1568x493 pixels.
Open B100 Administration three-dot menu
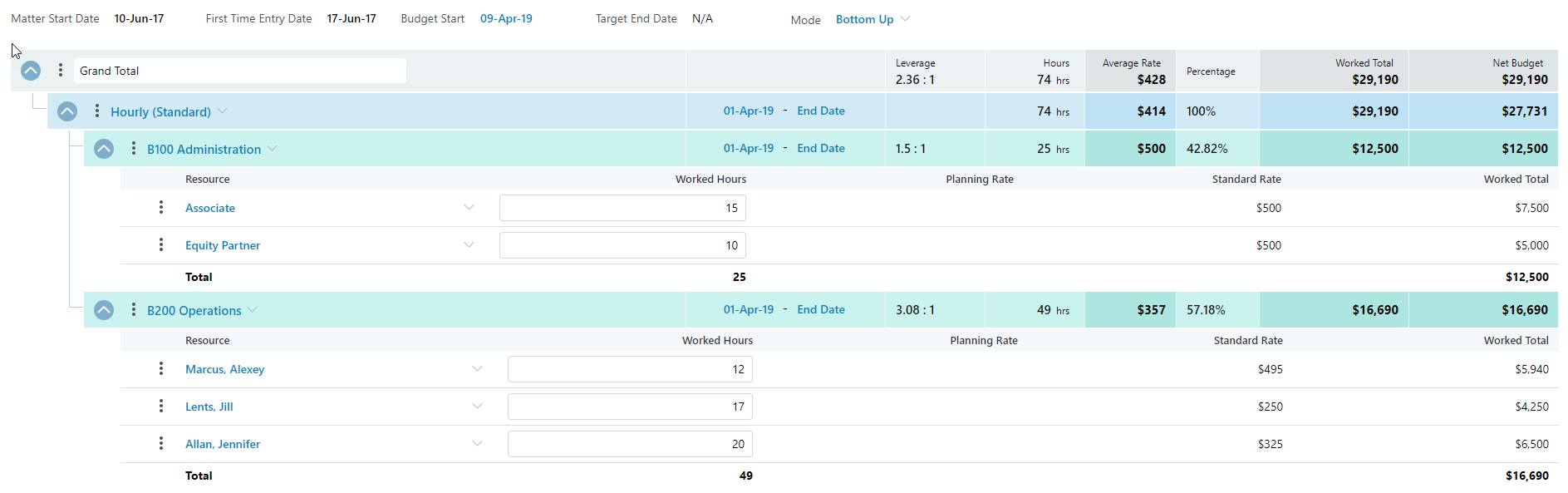click(x=134, y=149)
